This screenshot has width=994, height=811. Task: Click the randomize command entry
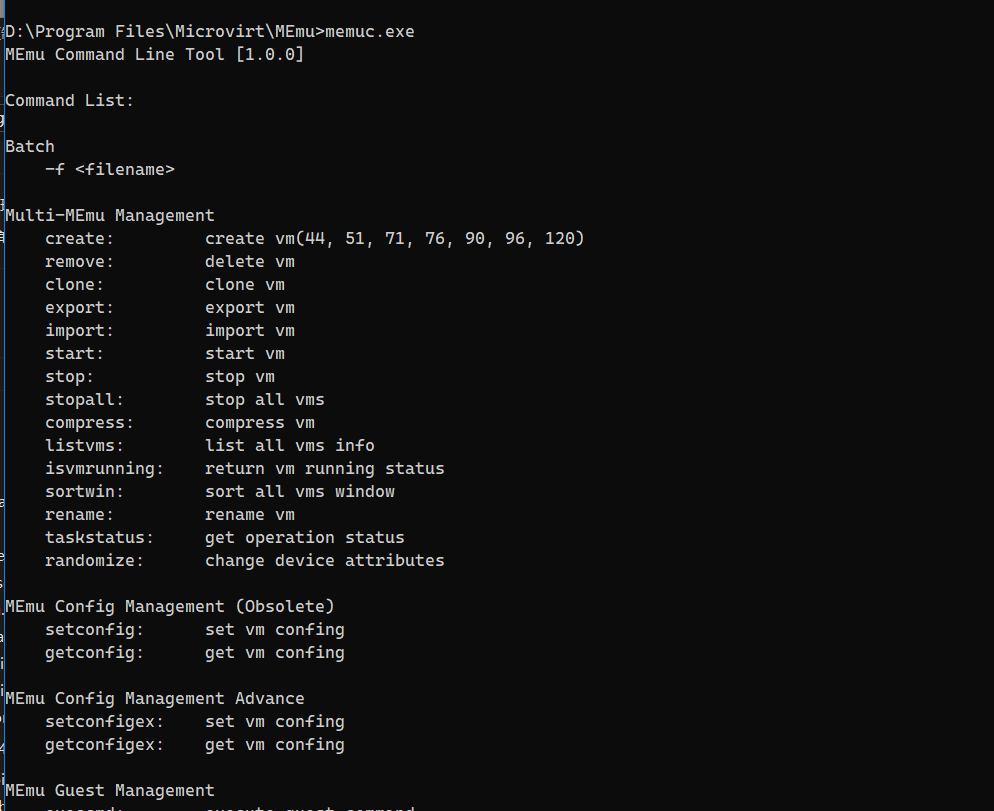(x=95, y=560)
